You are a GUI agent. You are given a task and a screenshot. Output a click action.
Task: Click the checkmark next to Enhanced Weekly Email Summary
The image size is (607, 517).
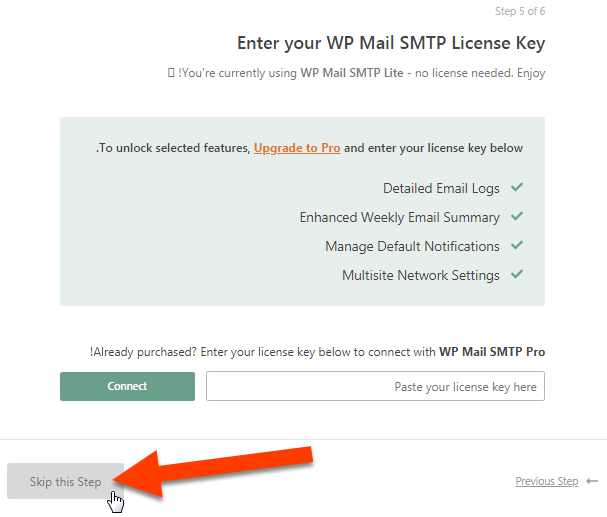click(x=517, y=216)
